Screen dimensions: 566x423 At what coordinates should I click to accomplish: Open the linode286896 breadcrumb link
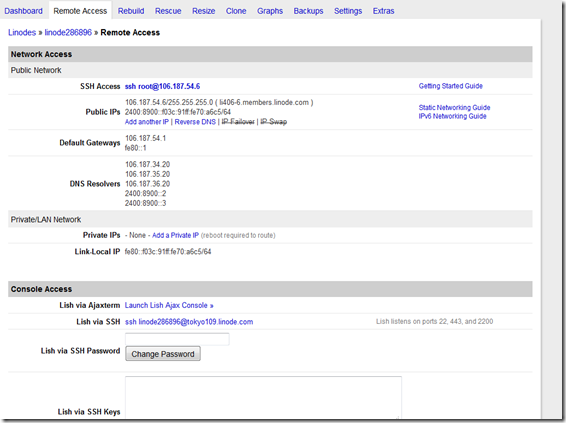pos(68,32)
